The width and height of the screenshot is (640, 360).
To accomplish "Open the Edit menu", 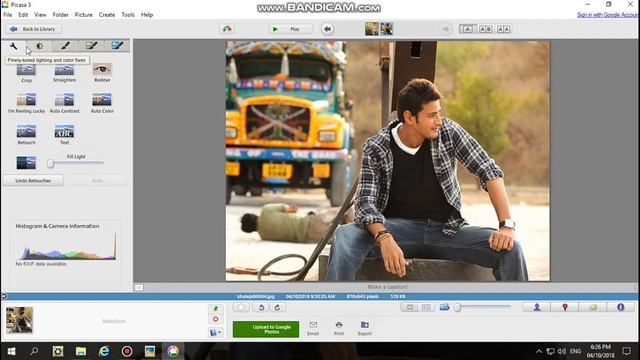I will [23, 15].
